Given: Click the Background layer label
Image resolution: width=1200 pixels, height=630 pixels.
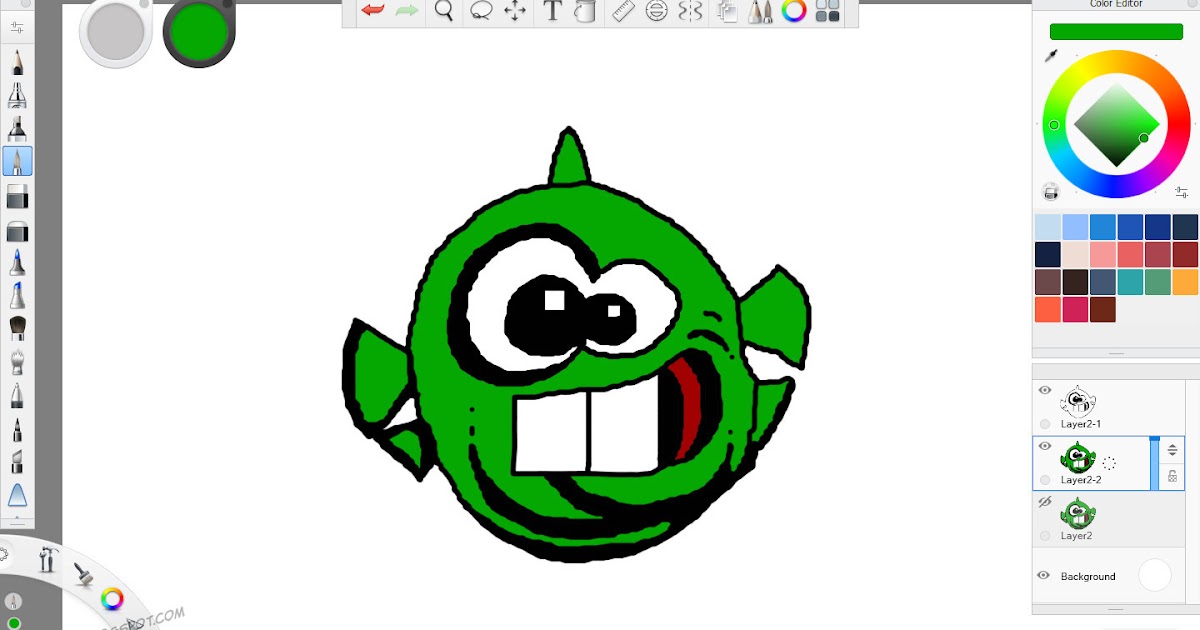Looking at the screenshot, I should point(1088,576).
